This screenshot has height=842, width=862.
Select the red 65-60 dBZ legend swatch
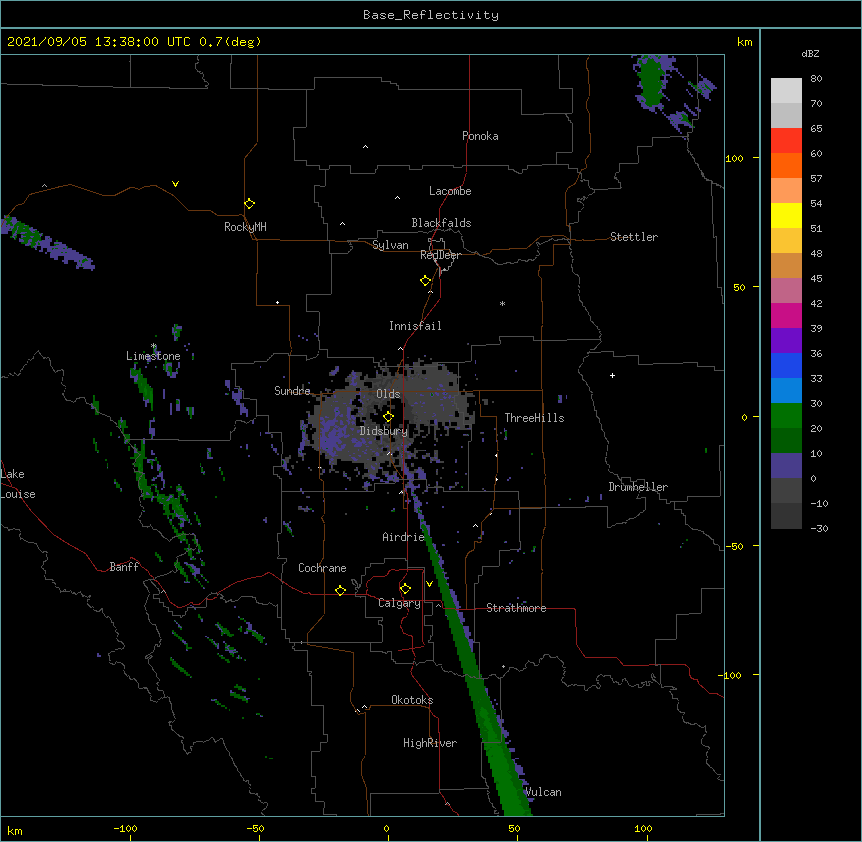[786, 140]
